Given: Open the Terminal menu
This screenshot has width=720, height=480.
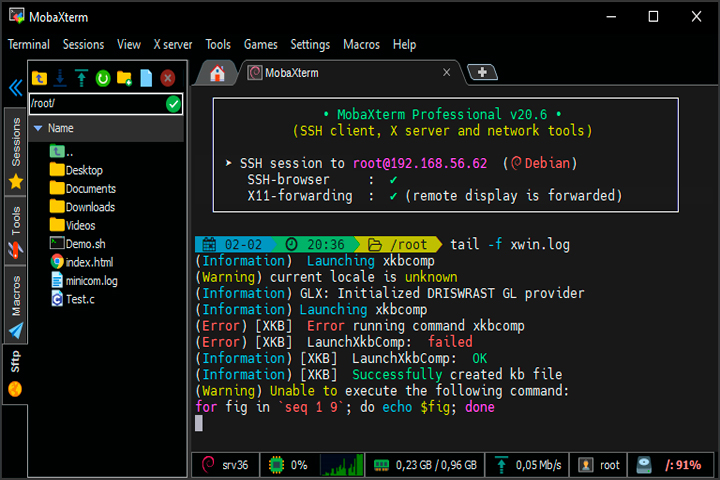Looking at the screenshot, I should point(29,45).
